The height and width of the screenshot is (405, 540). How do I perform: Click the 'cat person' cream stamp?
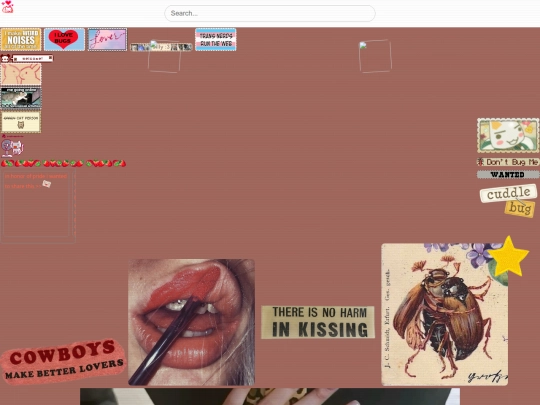[x=21, y=122]
